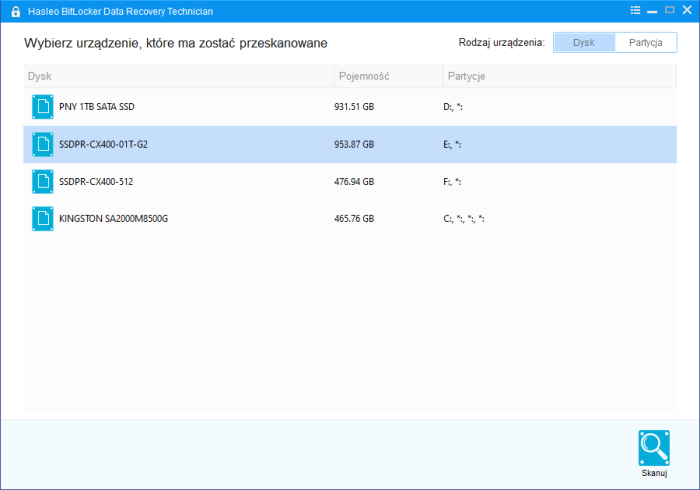Select the KINGSTON SA2000M8500G name
700x490 pixels.
[x=113, y=219]
